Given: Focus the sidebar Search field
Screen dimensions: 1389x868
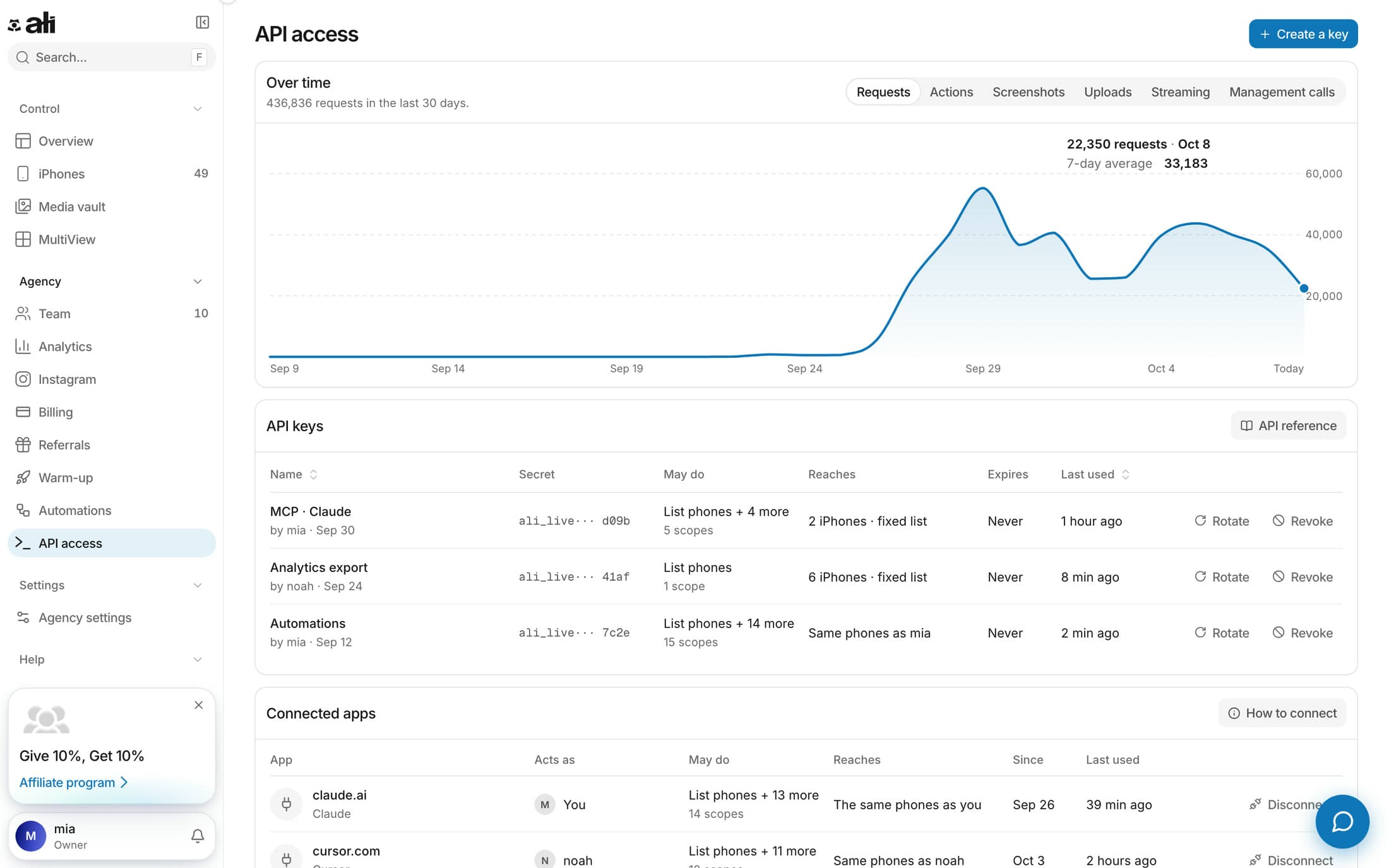Looking at the screenshot, I should (x=112, y=57).
